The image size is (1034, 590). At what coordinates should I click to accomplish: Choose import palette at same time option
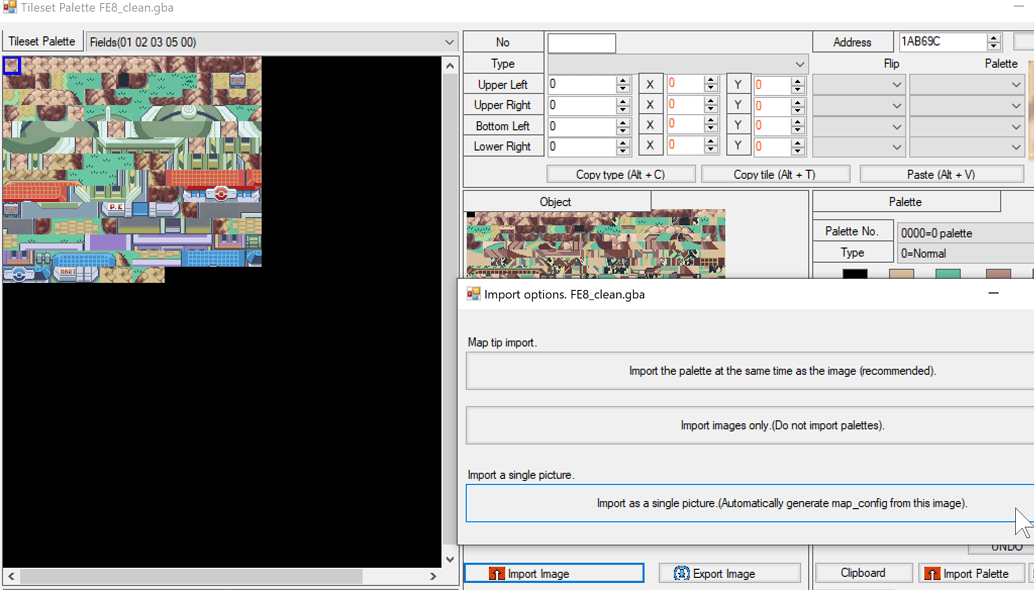point(748,370)
